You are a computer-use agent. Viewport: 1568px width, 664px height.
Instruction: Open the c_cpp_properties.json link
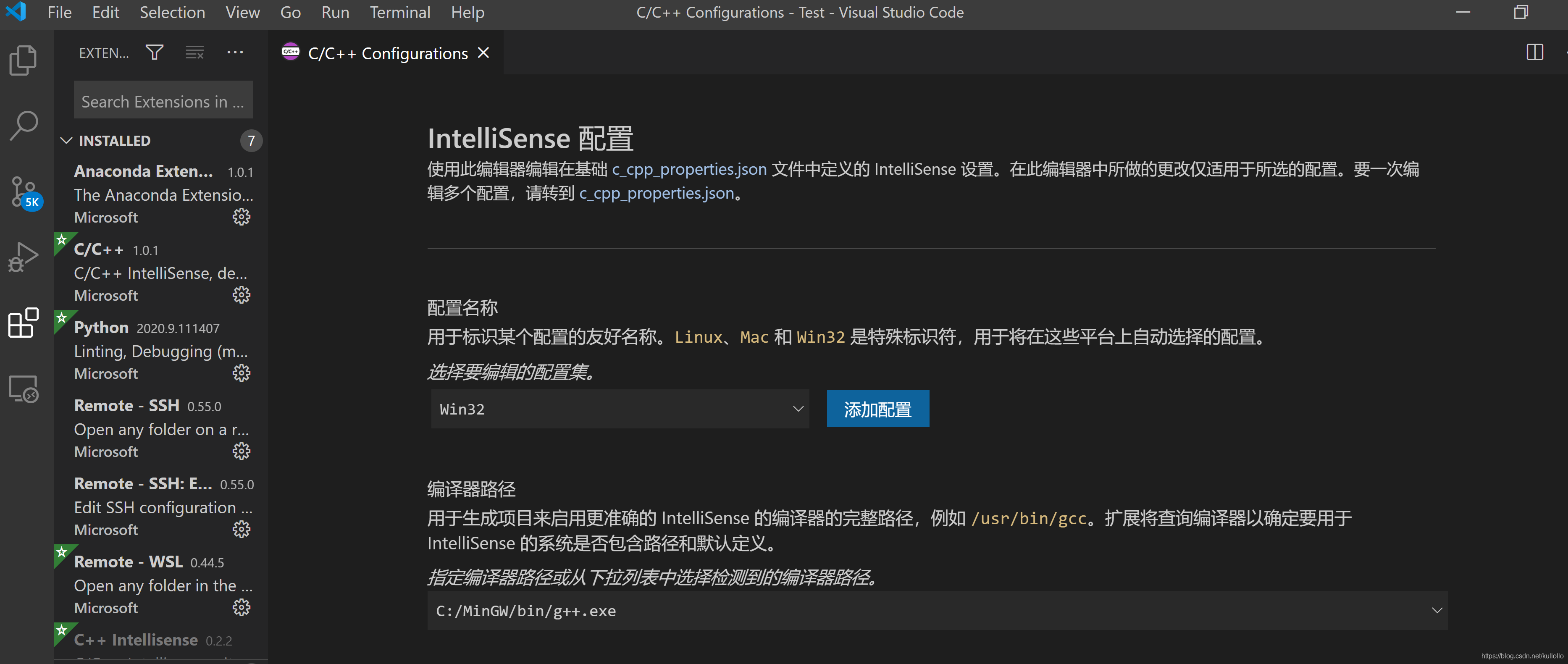[689, 169]
